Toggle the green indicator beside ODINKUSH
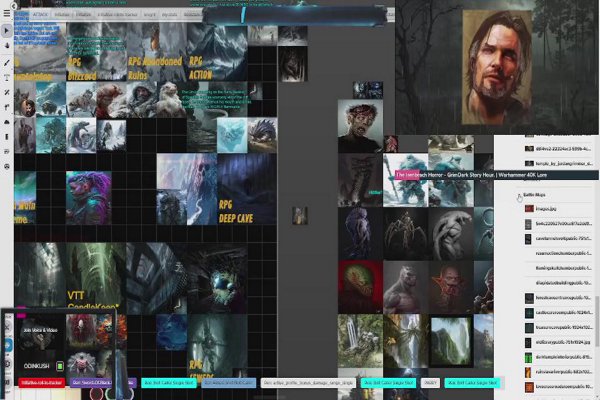The image size is (600, 400). tap(60, 366)
